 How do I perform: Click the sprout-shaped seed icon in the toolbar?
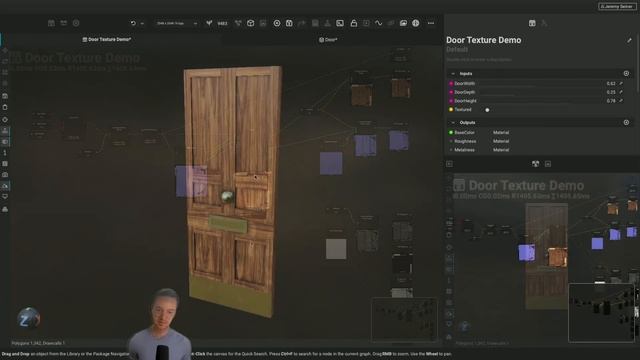(x=209, y=23)
